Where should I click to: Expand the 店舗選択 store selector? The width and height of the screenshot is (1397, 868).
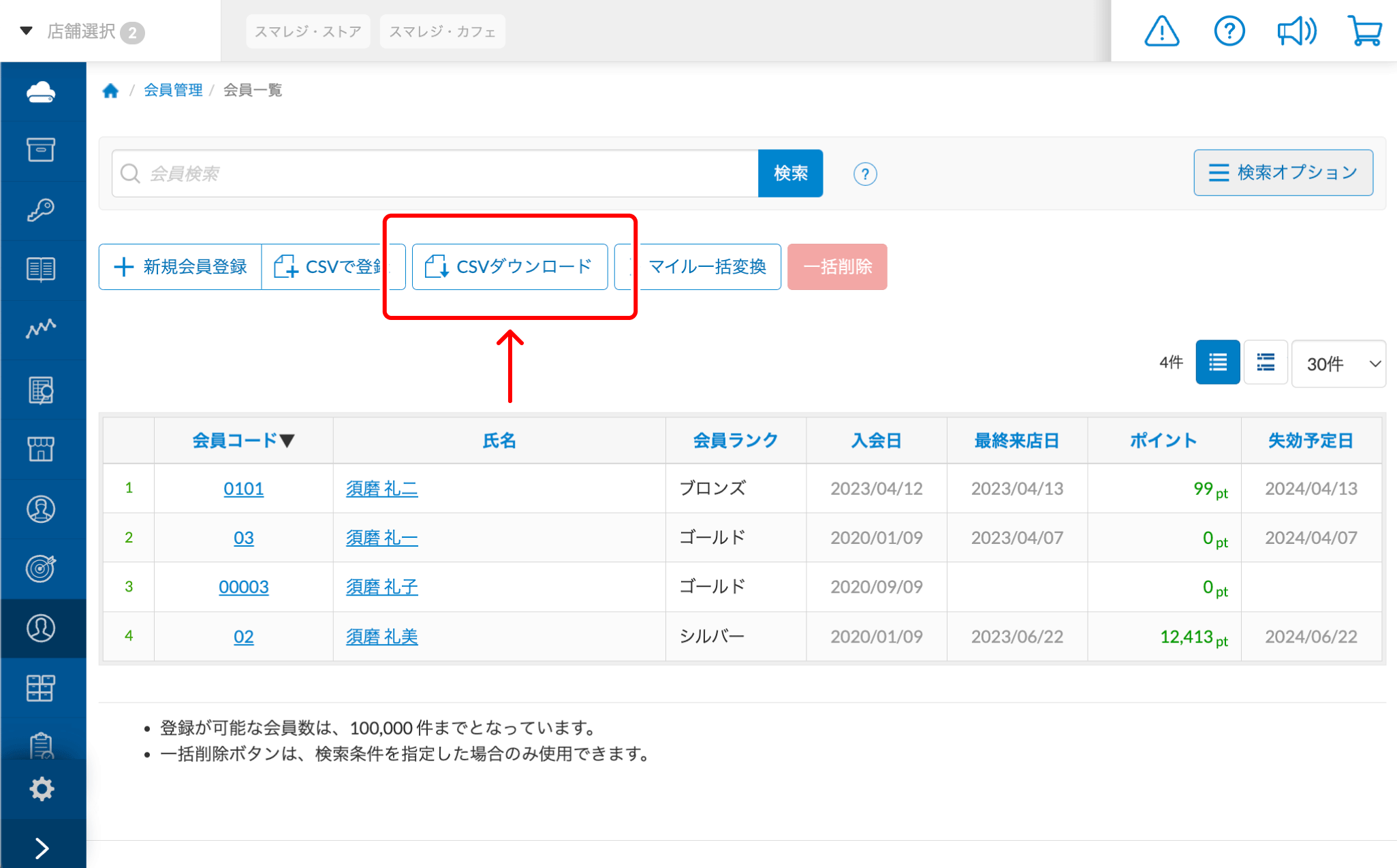82,31
